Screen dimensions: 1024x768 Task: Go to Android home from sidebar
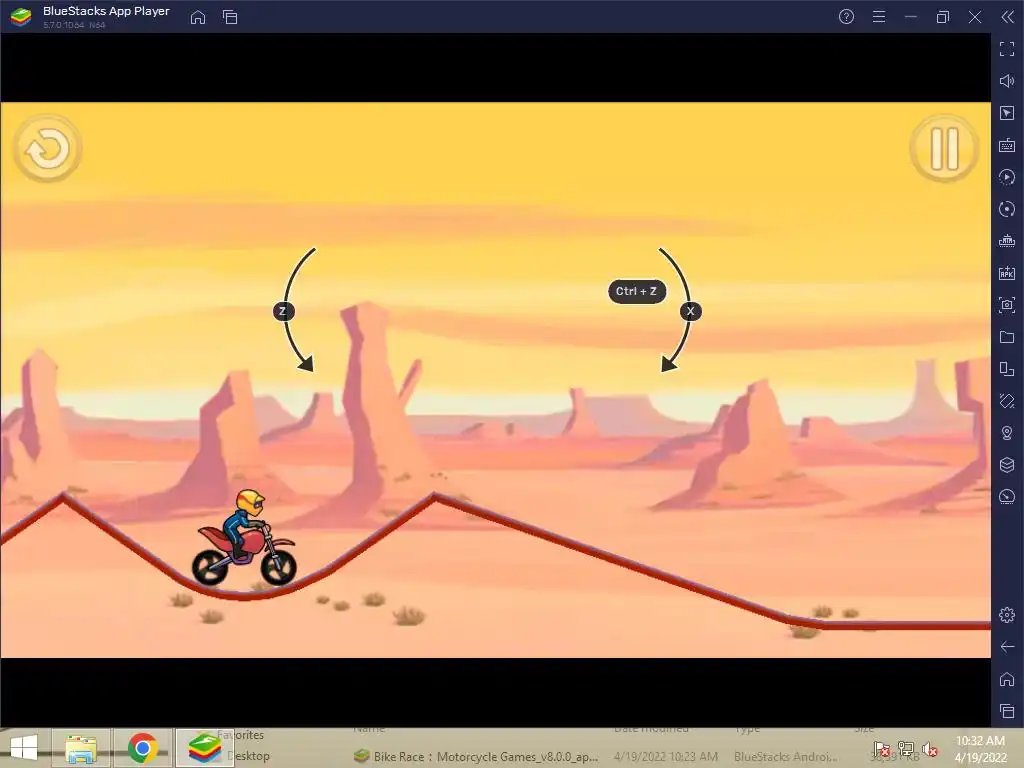tap(1007, 679)
